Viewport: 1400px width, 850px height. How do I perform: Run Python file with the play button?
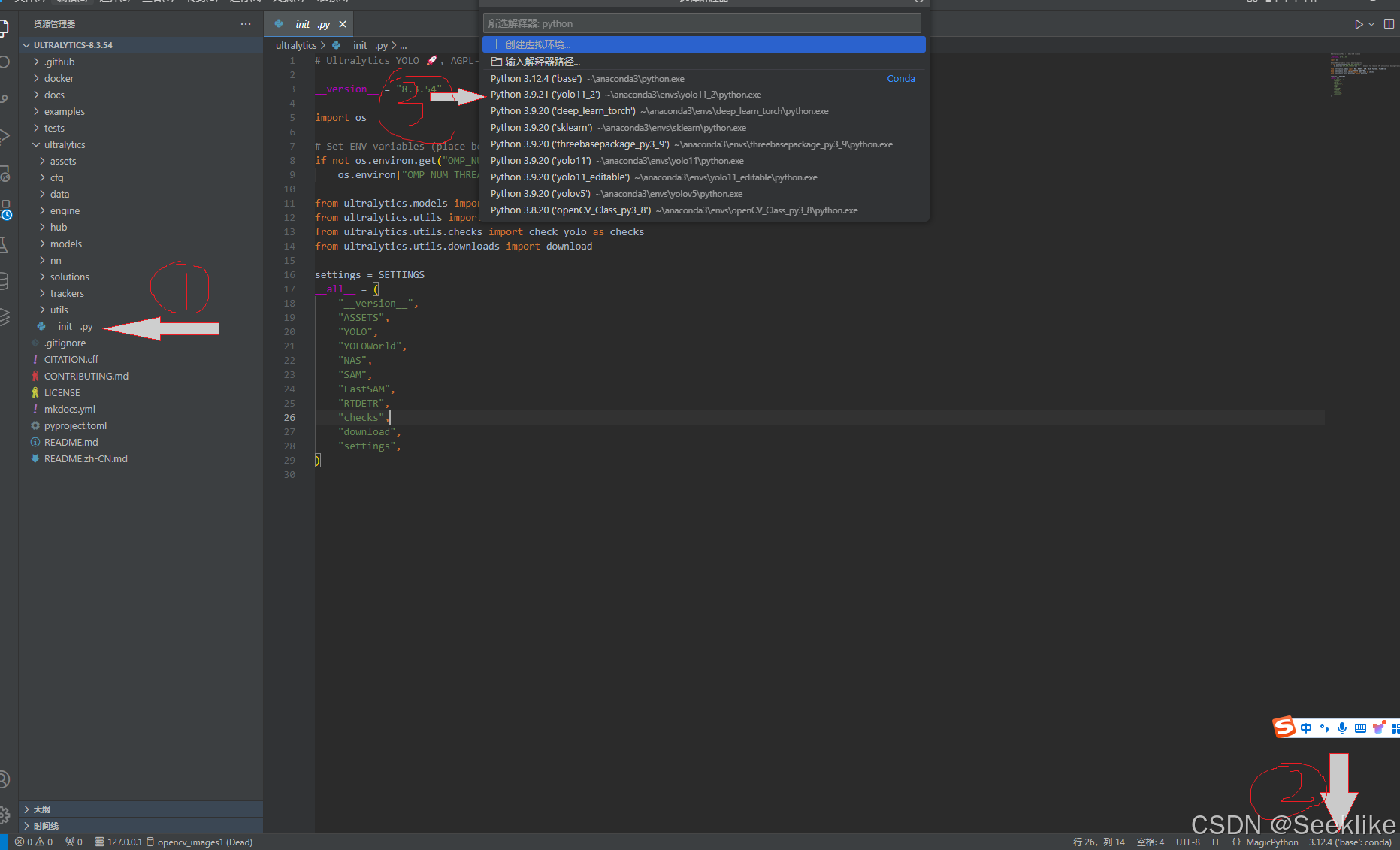pos(1359,24)
